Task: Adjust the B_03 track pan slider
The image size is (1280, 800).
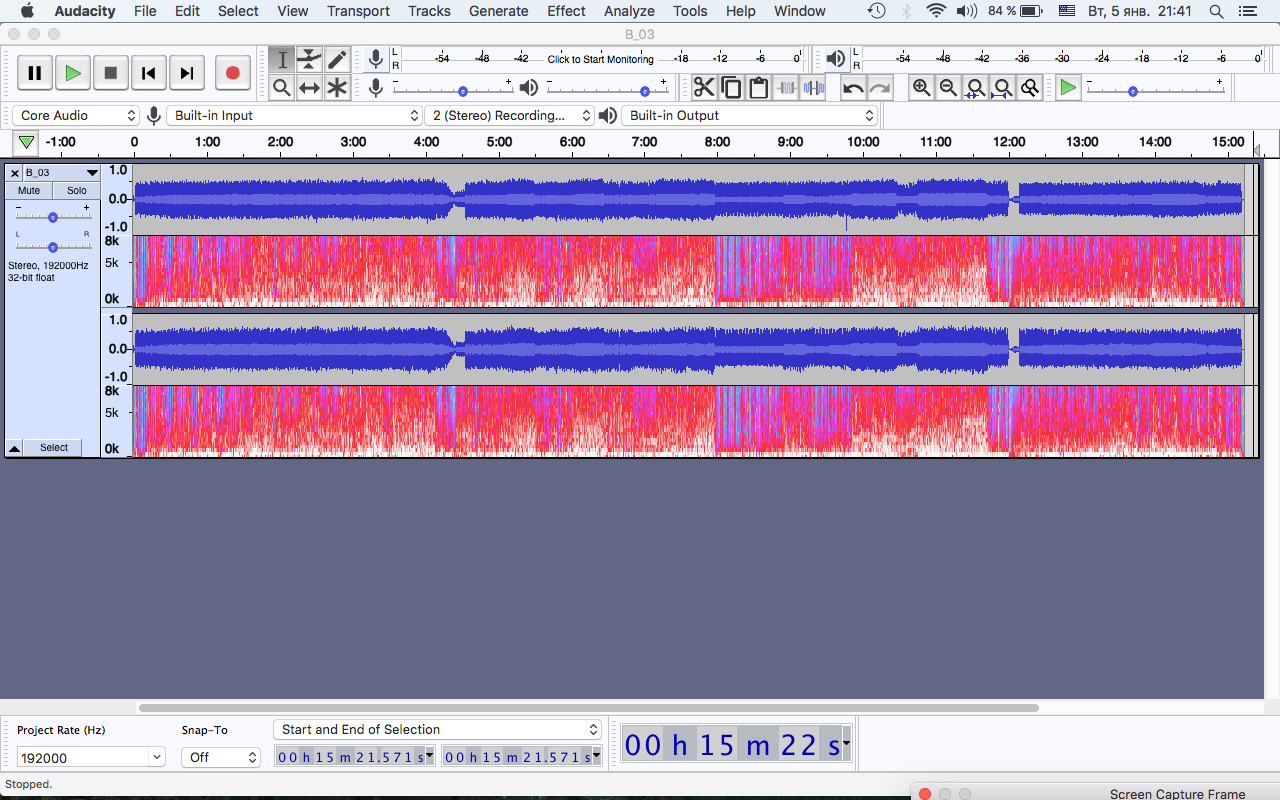Action: [53, 246]
